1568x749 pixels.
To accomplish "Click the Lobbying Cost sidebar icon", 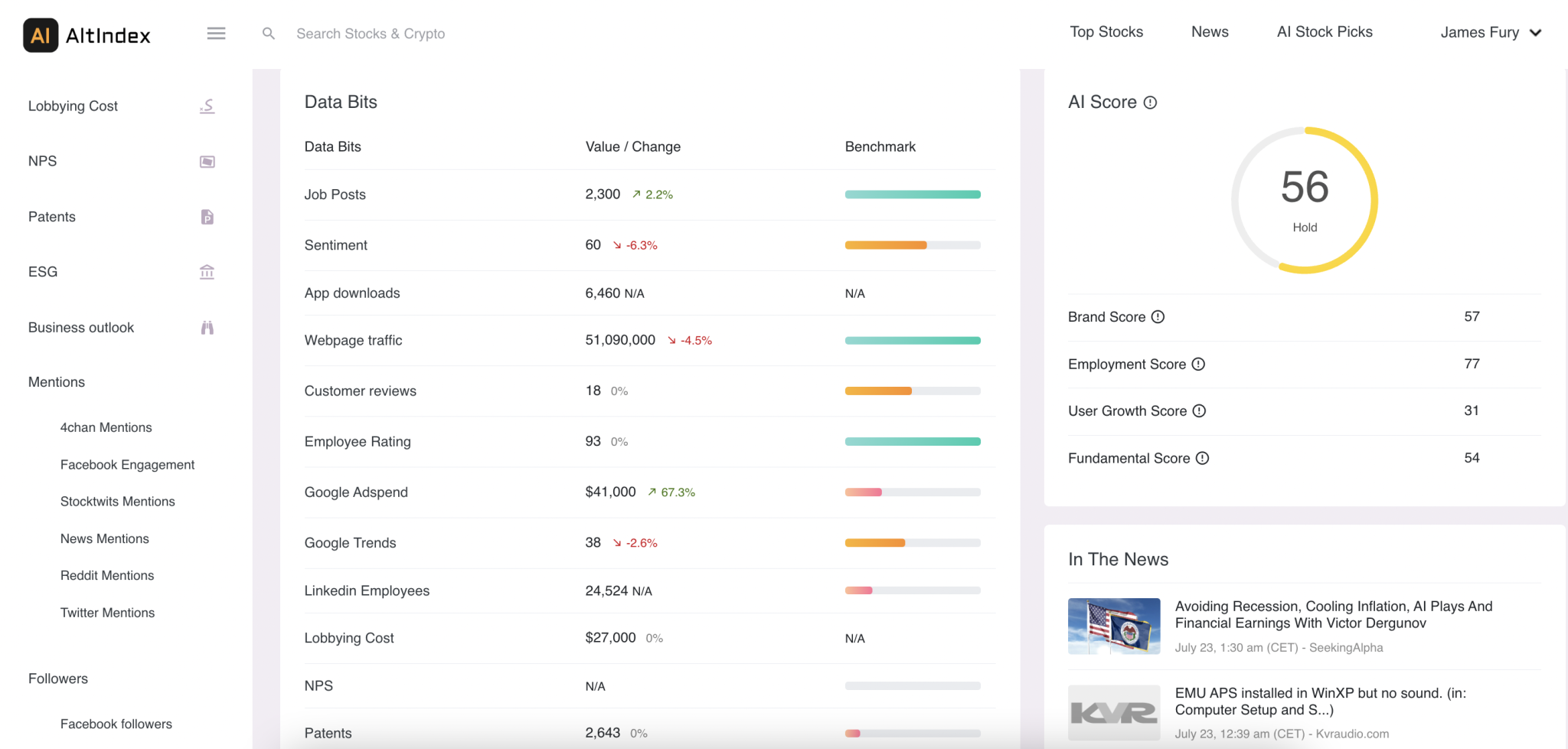I will (x=206, y=106).
